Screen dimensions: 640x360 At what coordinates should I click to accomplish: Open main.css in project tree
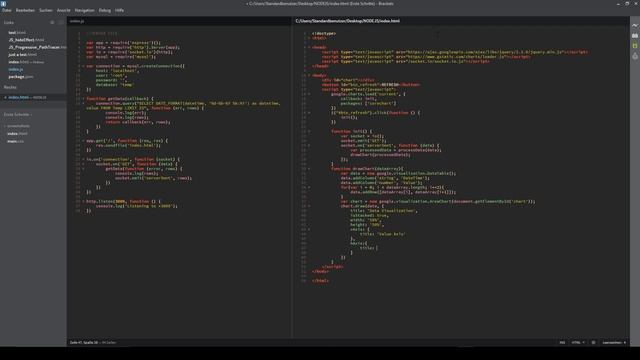click(x=16, y=141)
